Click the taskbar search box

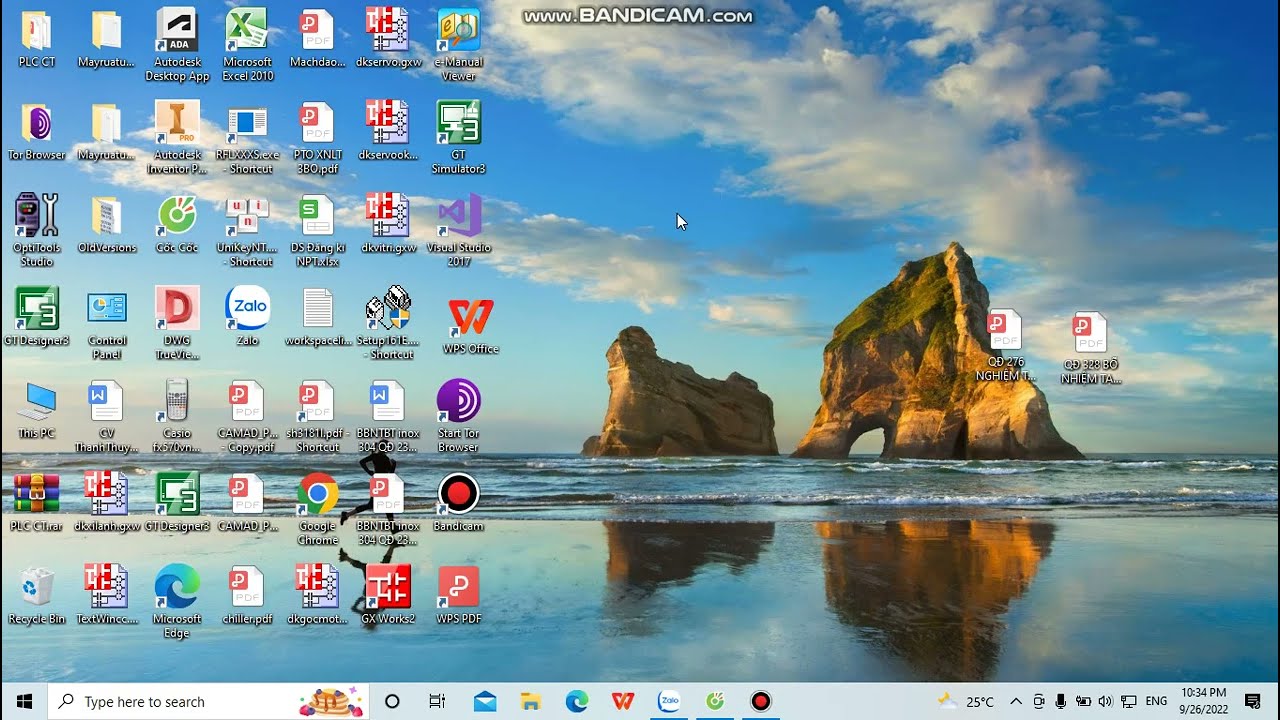[208, 701]
